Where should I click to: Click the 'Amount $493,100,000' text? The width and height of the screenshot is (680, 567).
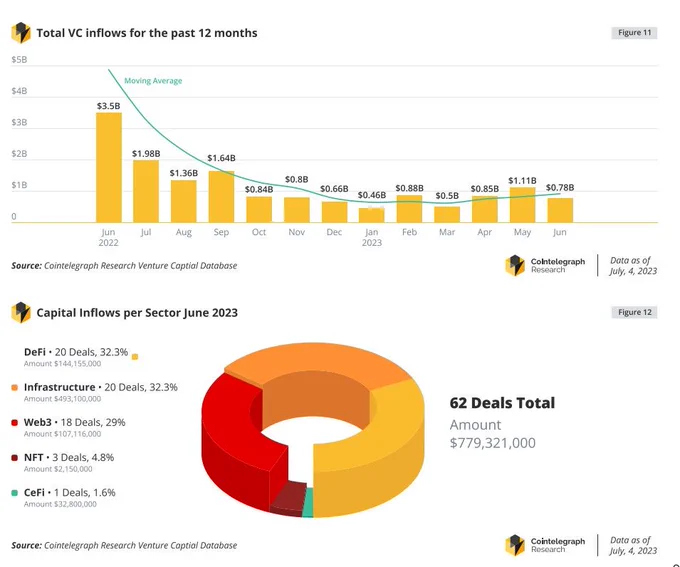(62, 399)
